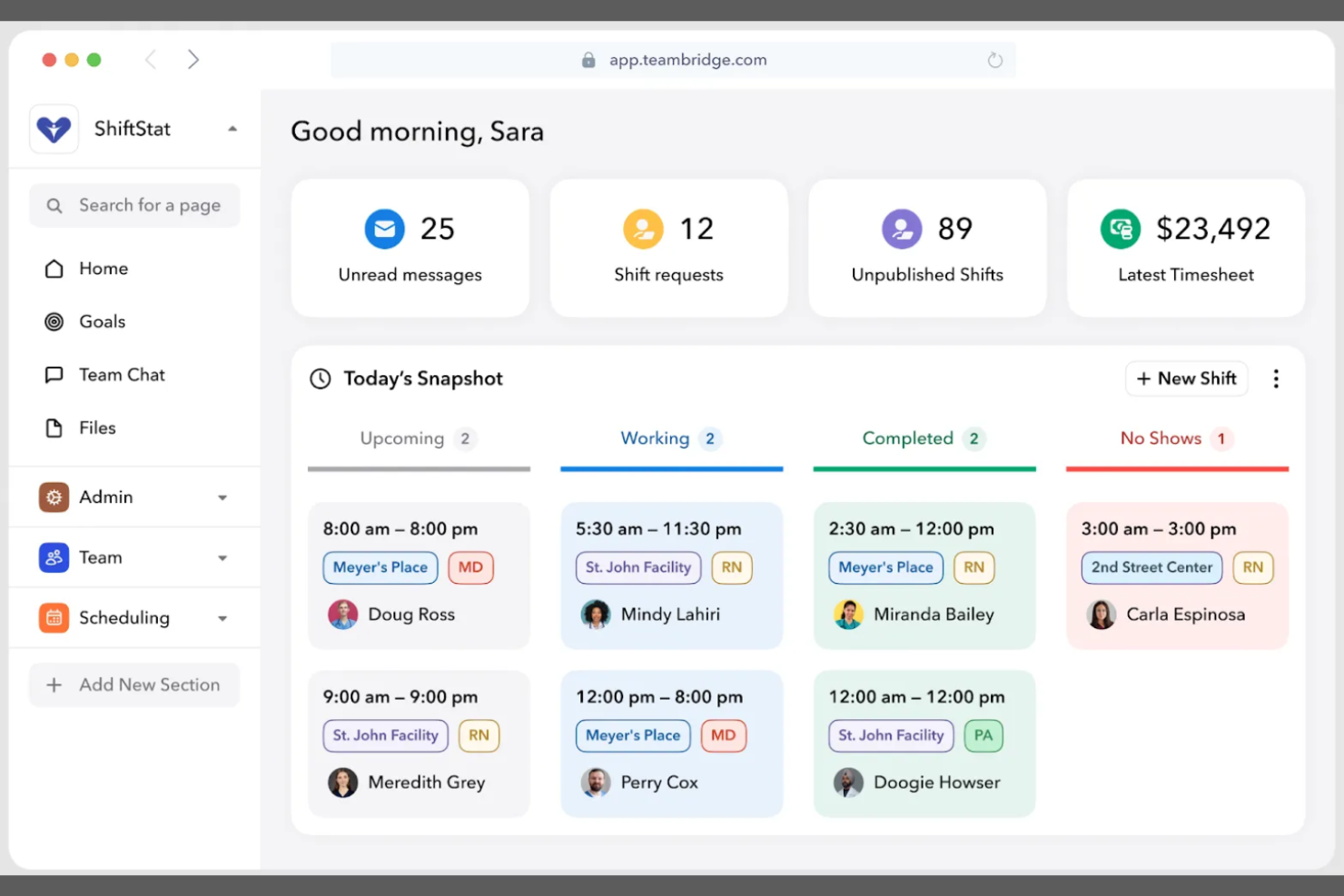Click the blue Team people icon
This screenshot has height=896, width=1344.
pos(54,557)
